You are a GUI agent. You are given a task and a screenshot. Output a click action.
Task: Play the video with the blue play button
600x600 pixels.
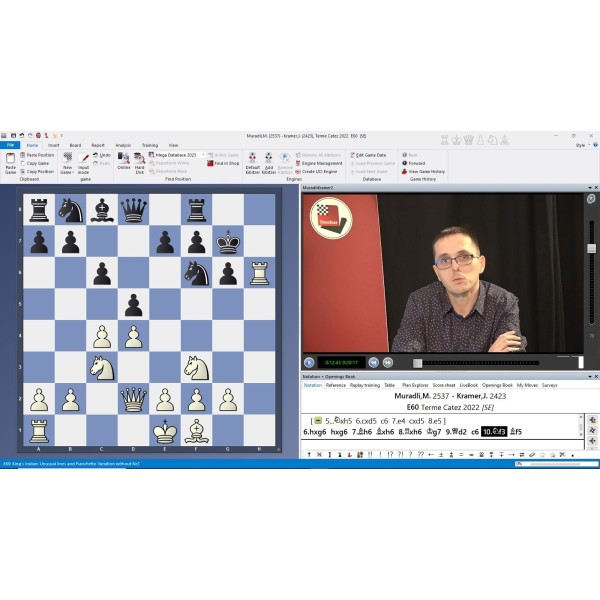tap(309, 362)
